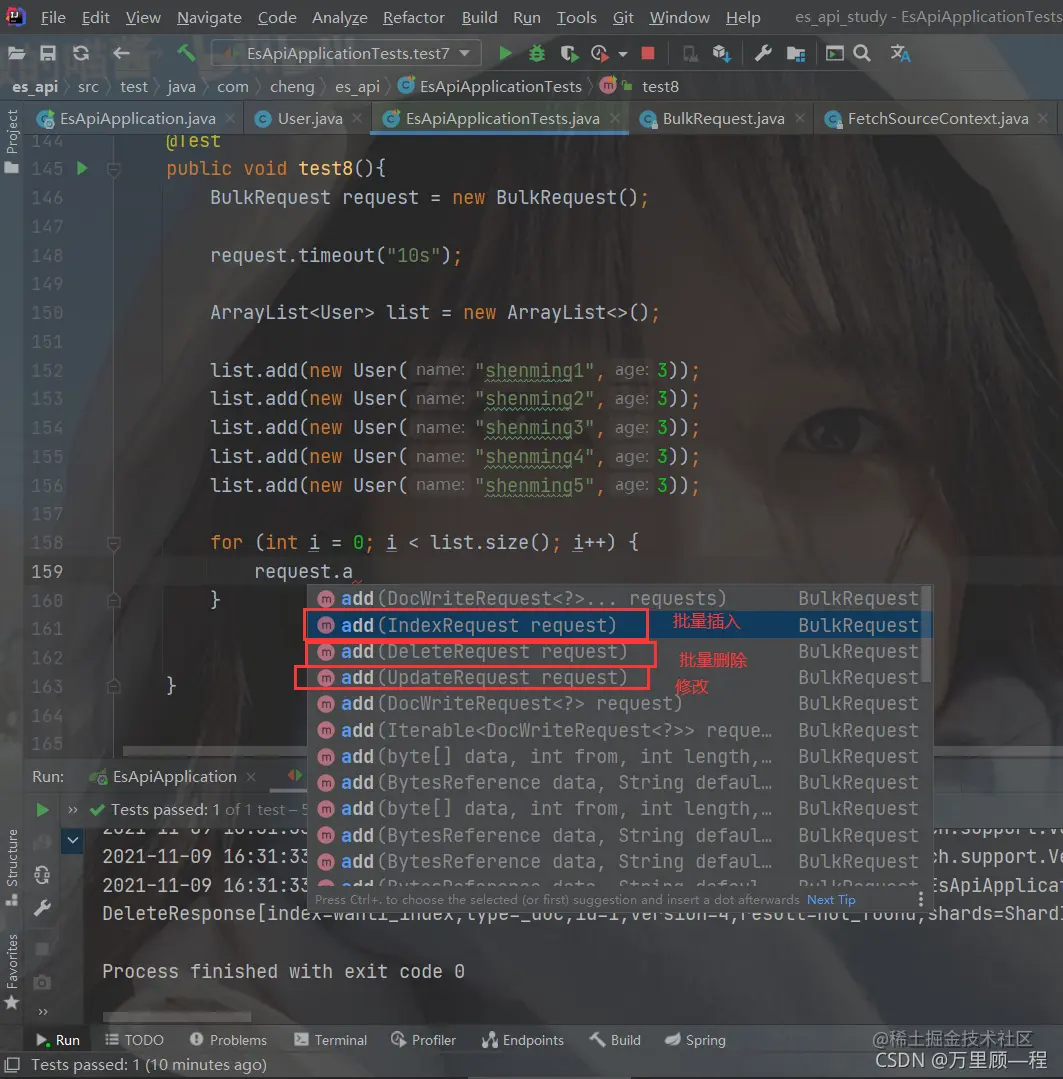The height and width of the screenshot is (1079, 1063).
Task: Open the Profiler tool window
Action: click(x=423, y=1040)
